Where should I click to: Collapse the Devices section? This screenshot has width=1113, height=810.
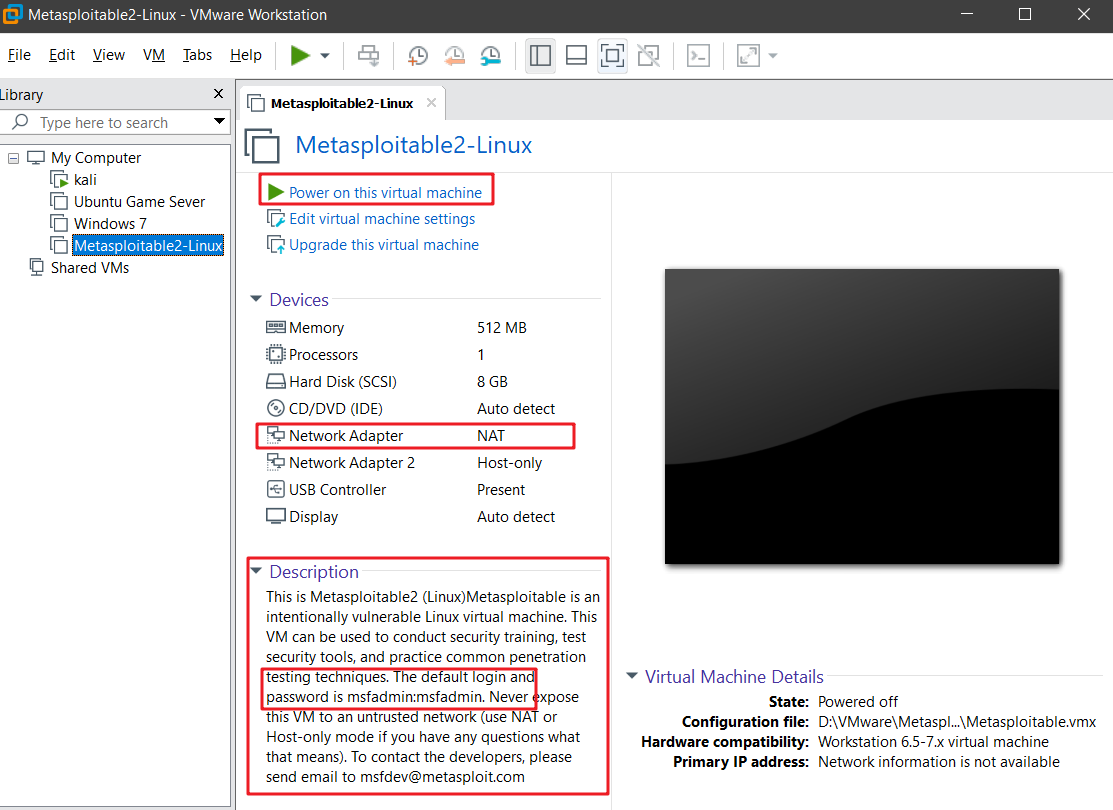(x=256, y=299)
